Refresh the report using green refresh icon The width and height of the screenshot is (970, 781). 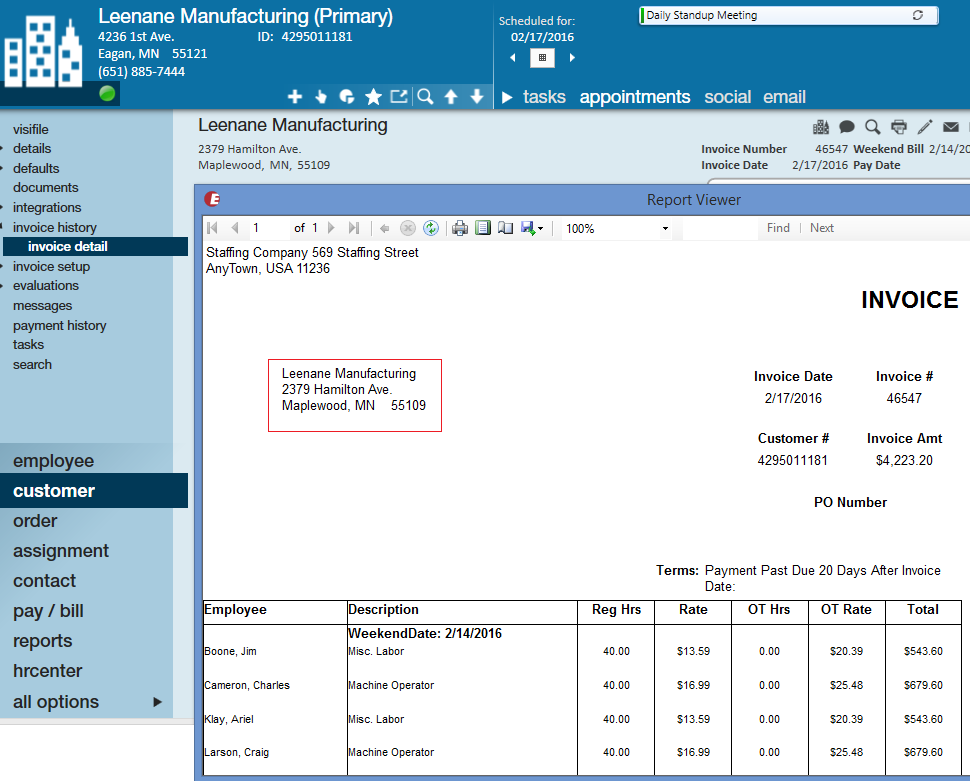pos(431,228)
